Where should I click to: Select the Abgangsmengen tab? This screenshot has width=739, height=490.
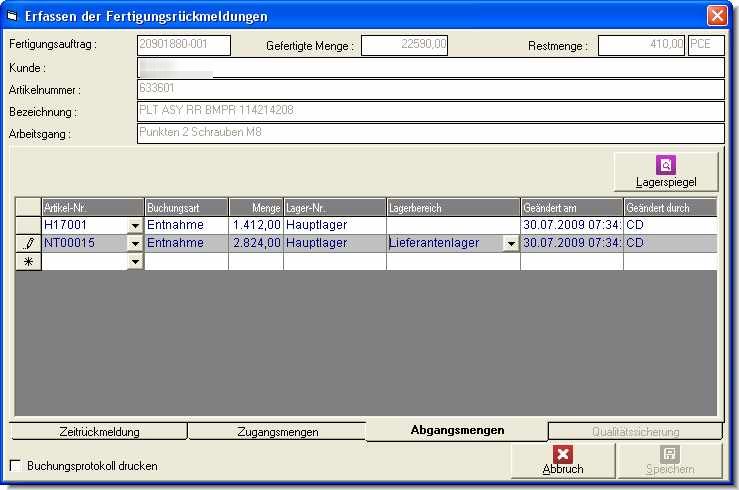[457, 430]
